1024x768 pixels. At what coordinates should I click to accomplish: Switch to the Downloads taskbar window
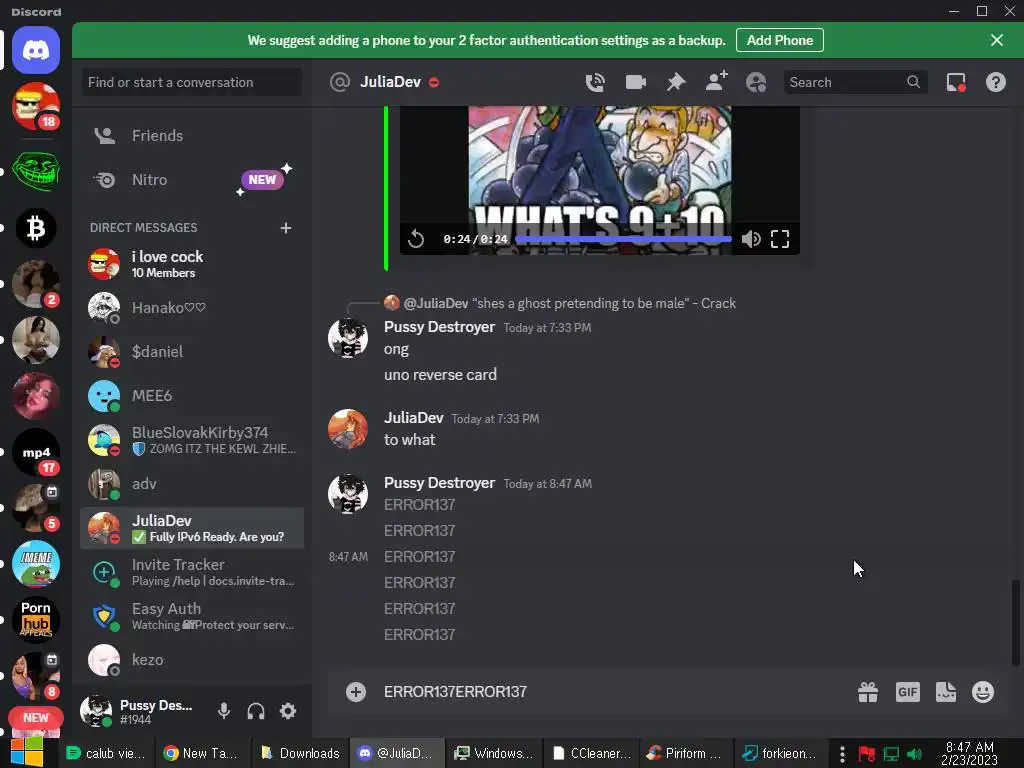coord(301,753)
